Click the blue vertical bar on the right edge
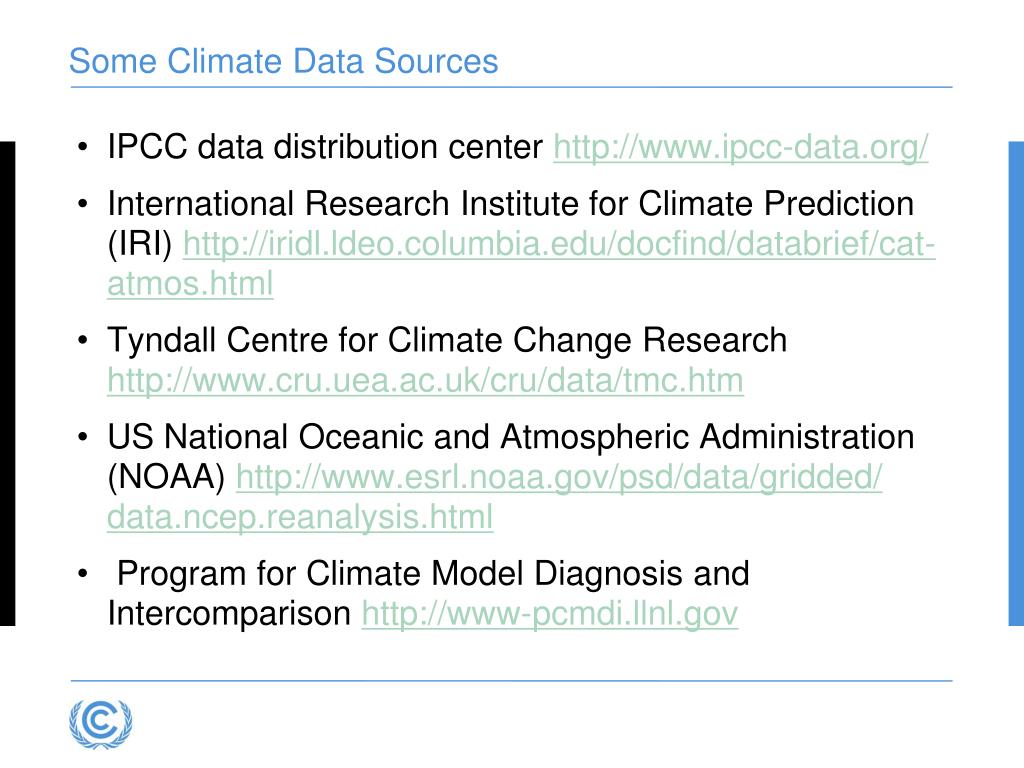 click(x=1016, y=383)
